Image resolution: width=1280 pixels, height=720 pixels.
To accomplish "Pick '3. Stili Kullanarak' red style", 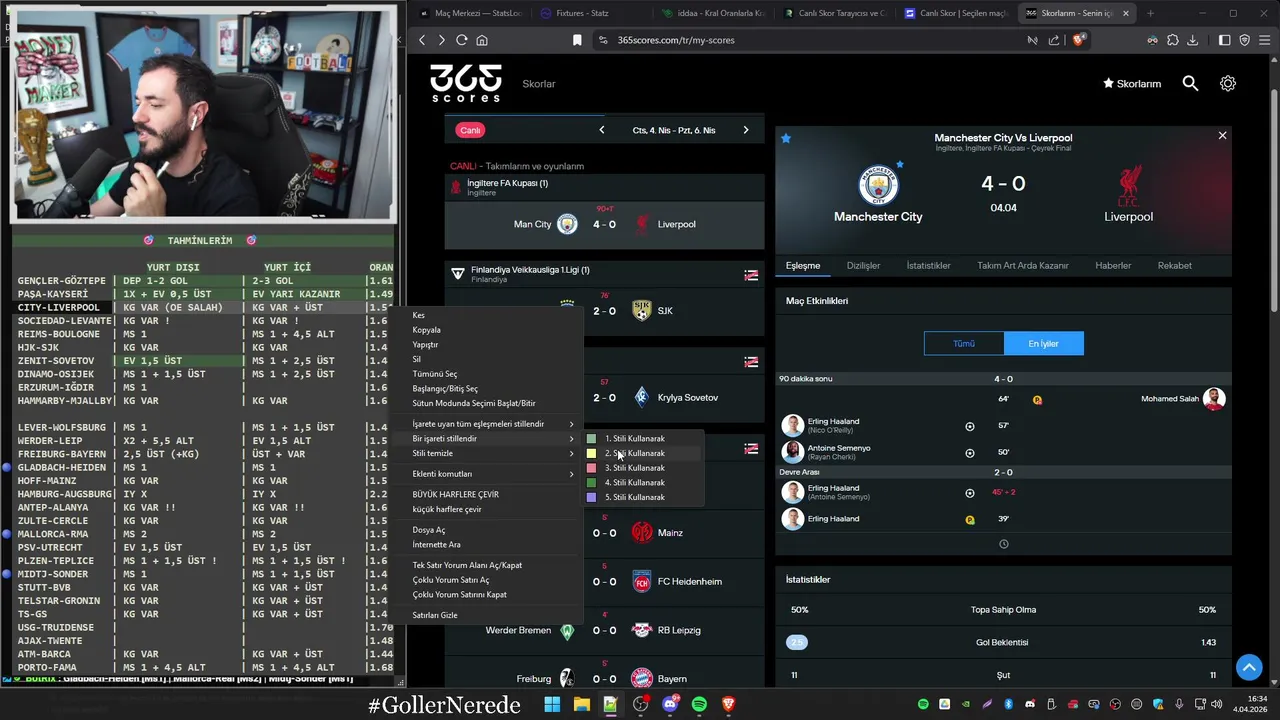I will [643, 468].
